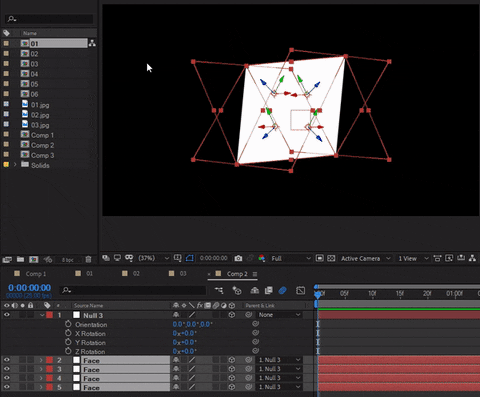Toggle Motion Blur icon in timeline header

pos(282,290)
